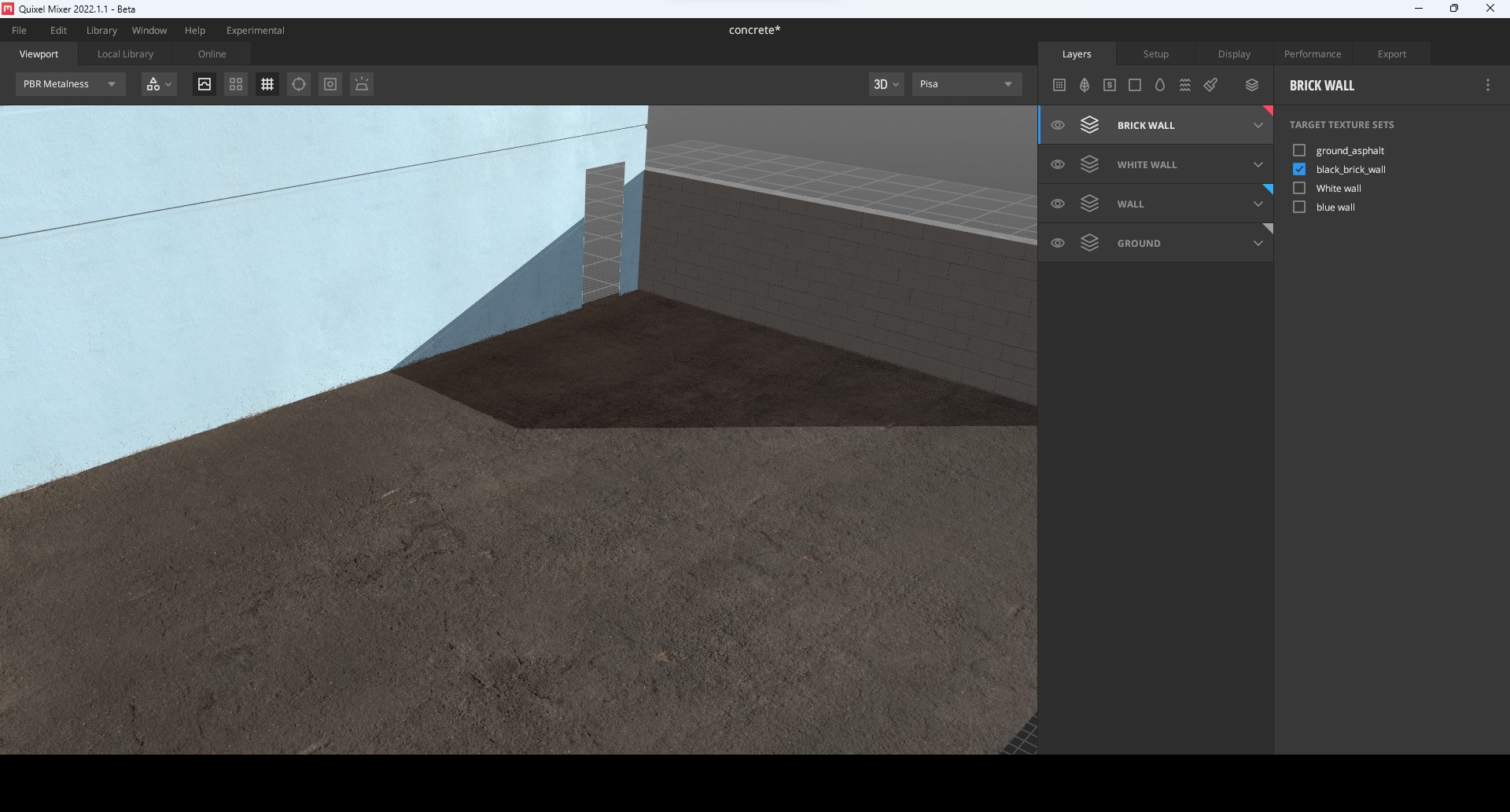Open the Help menu

[195, 30]
